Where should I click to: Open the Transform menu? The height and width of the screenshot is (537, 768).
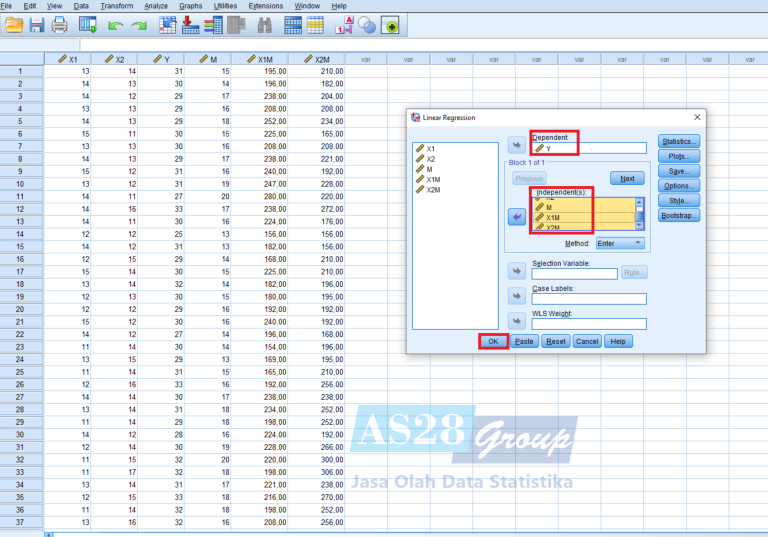click(x=116, y=6)
